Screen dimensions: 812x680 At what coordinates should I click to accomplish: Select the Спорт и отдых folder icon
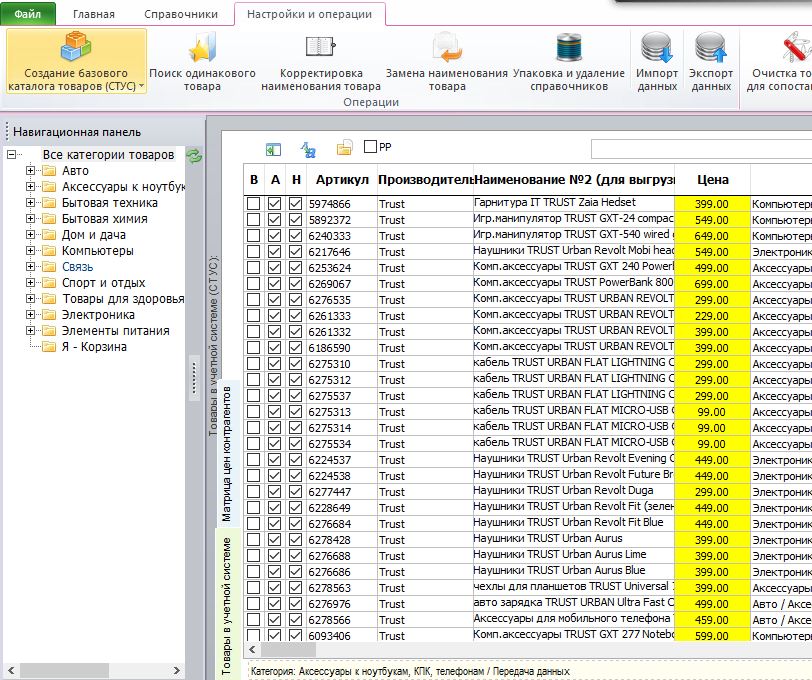pos(49,283)
